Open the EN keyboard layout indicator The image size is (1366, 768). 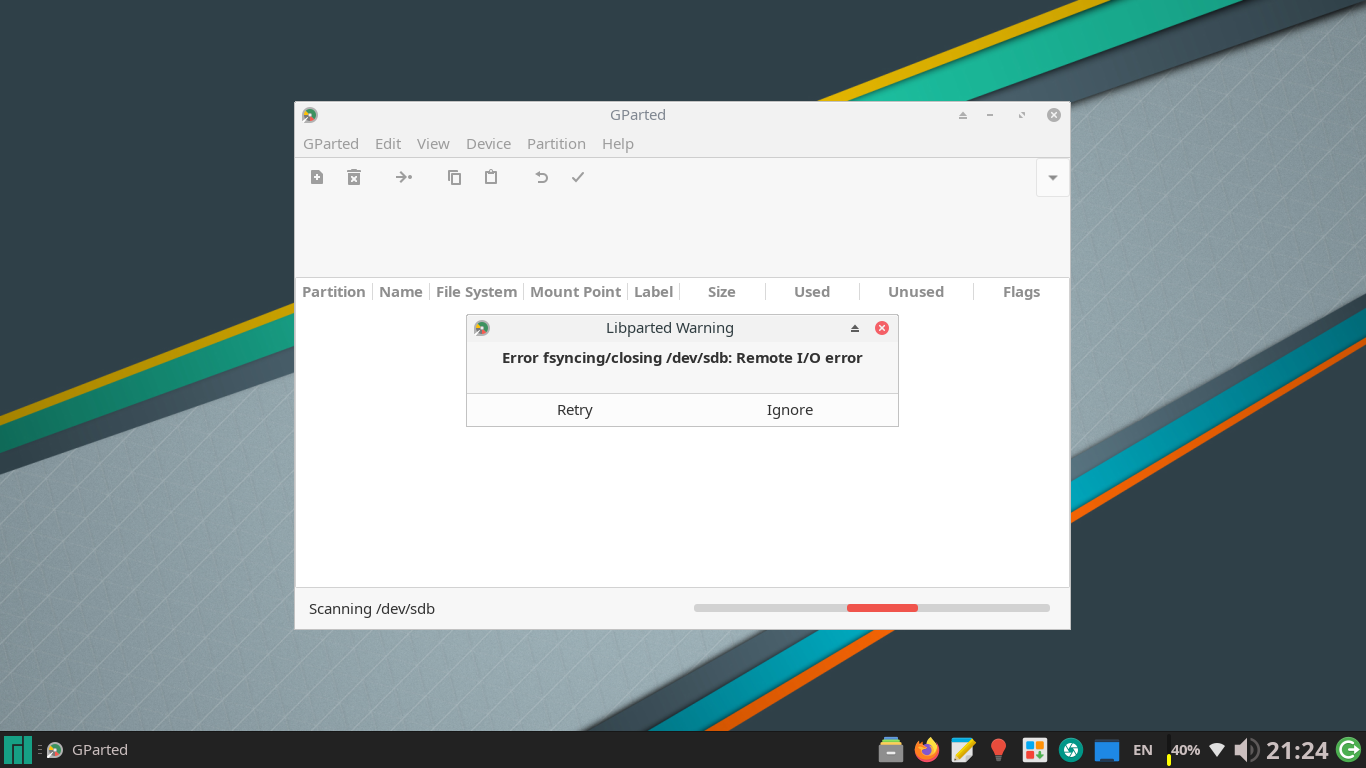1142,750
